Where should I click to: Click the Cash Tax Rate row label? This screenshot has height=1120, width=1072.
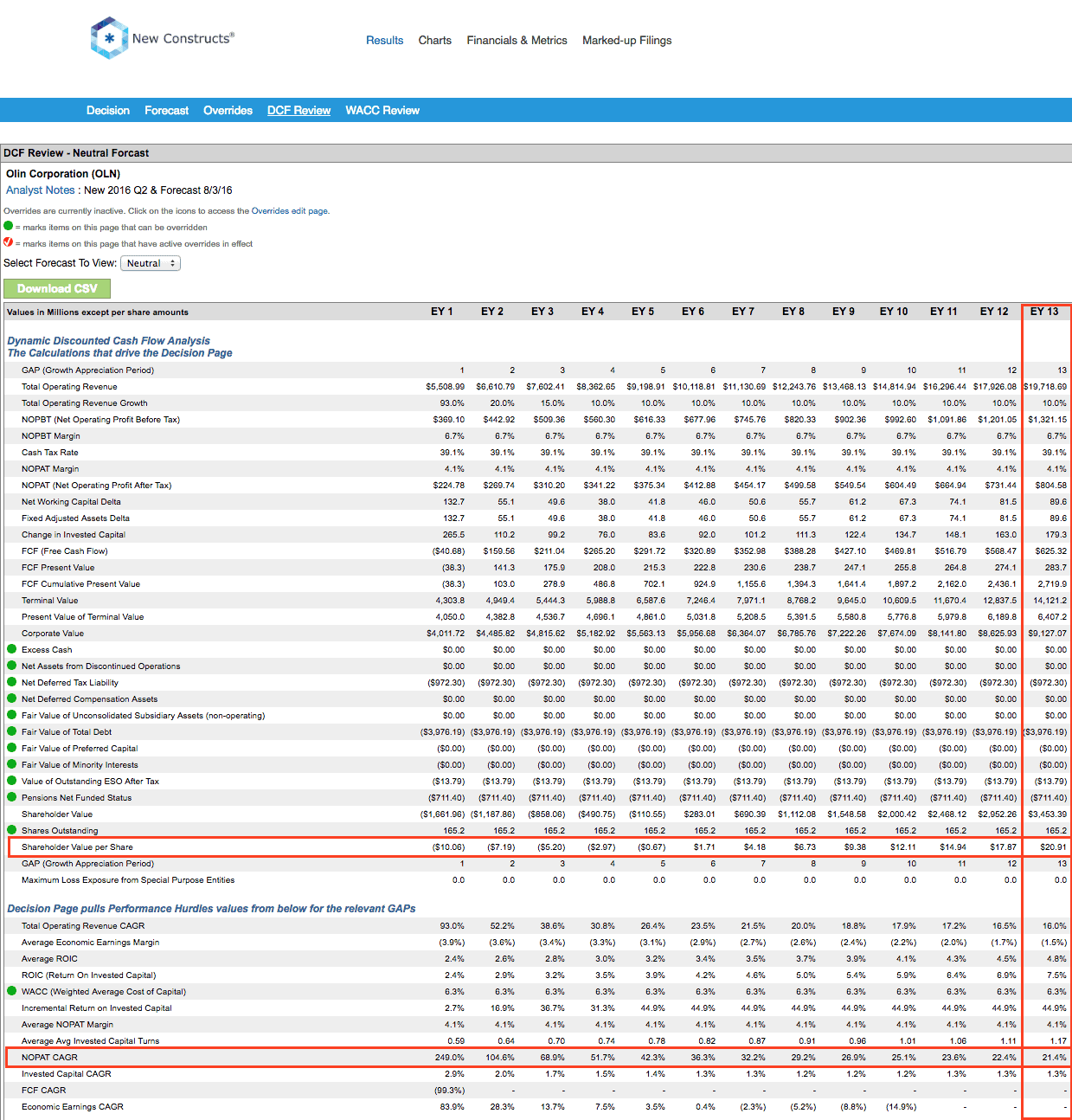tap(50, 453)
